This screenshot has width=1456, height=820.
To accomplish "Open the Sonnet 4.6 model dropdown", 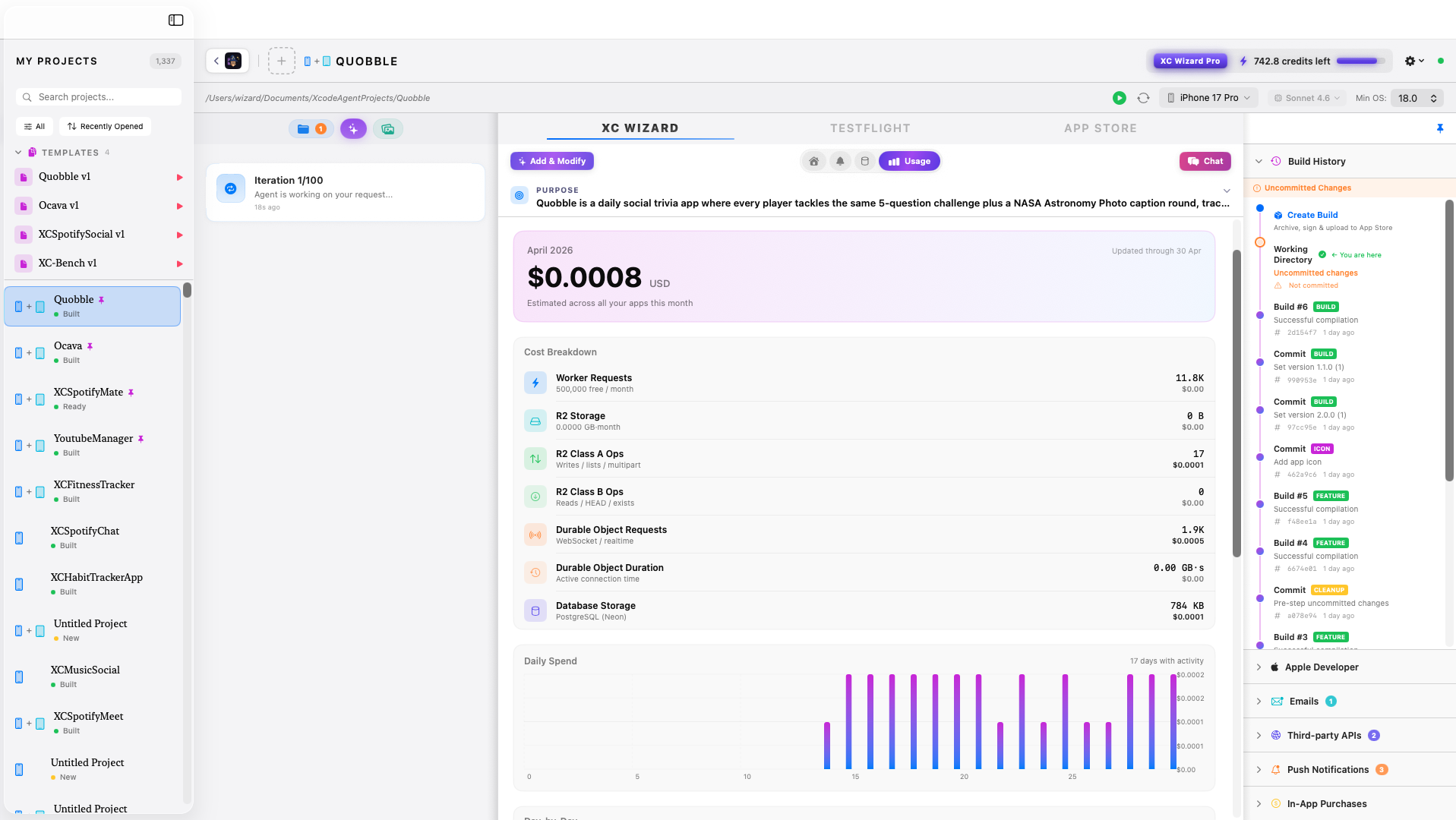I will [1306, 98].
